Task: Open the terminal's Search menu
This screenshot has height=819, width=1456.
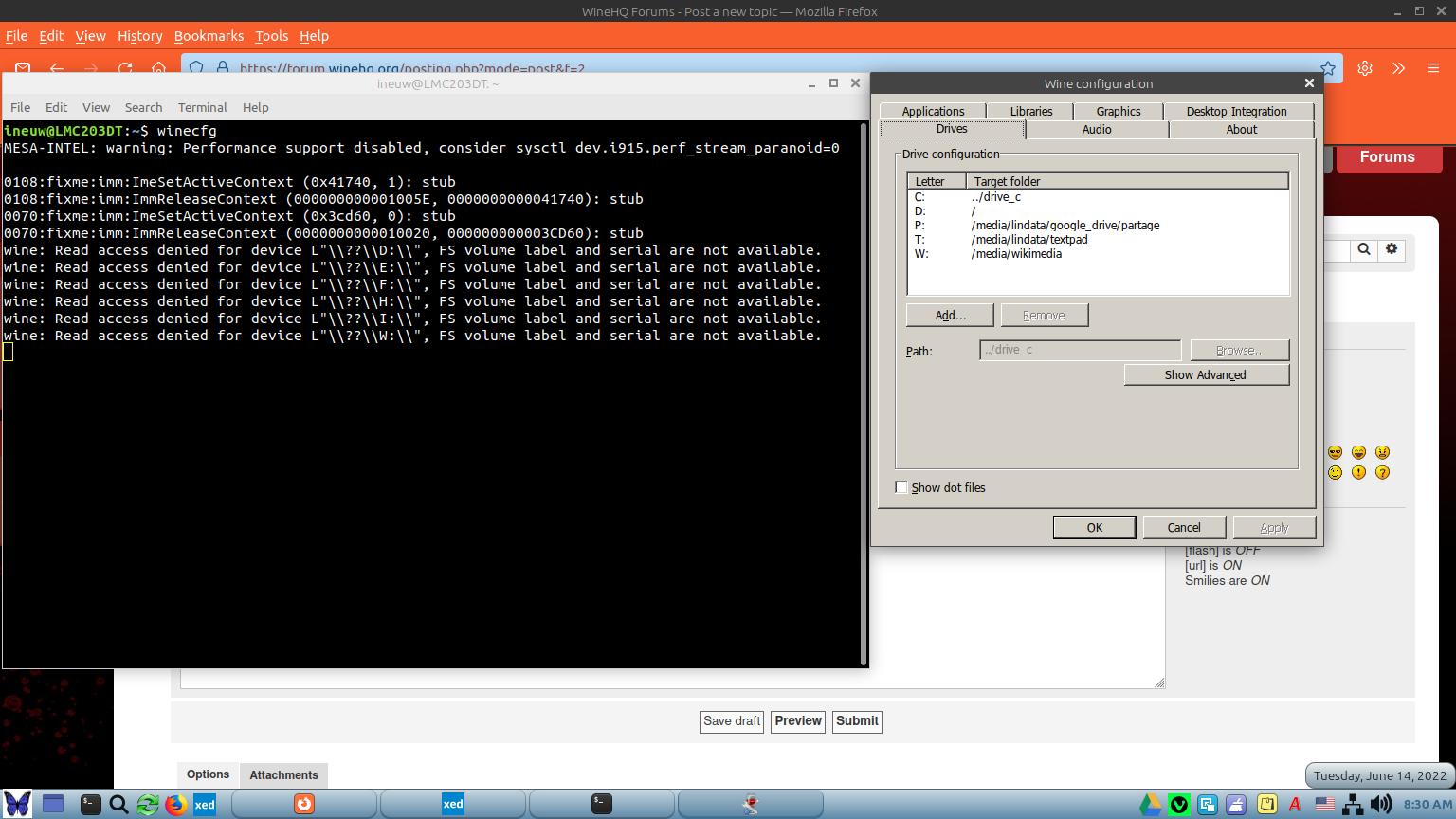Action: coord(143,107)
